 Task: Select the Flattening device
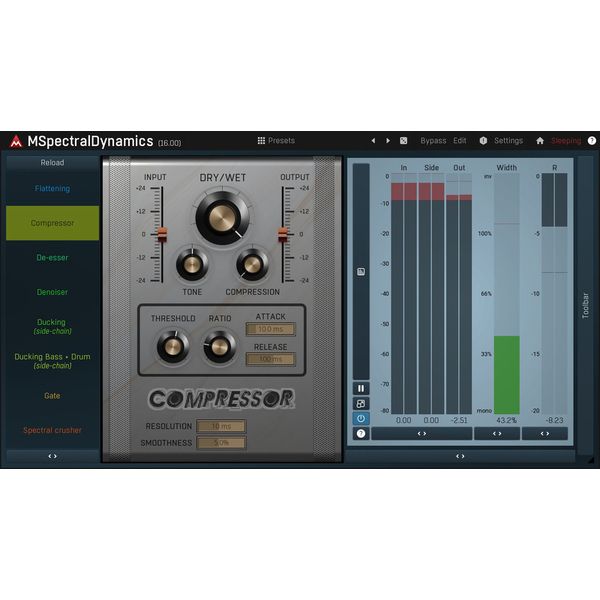pos(52,188)
